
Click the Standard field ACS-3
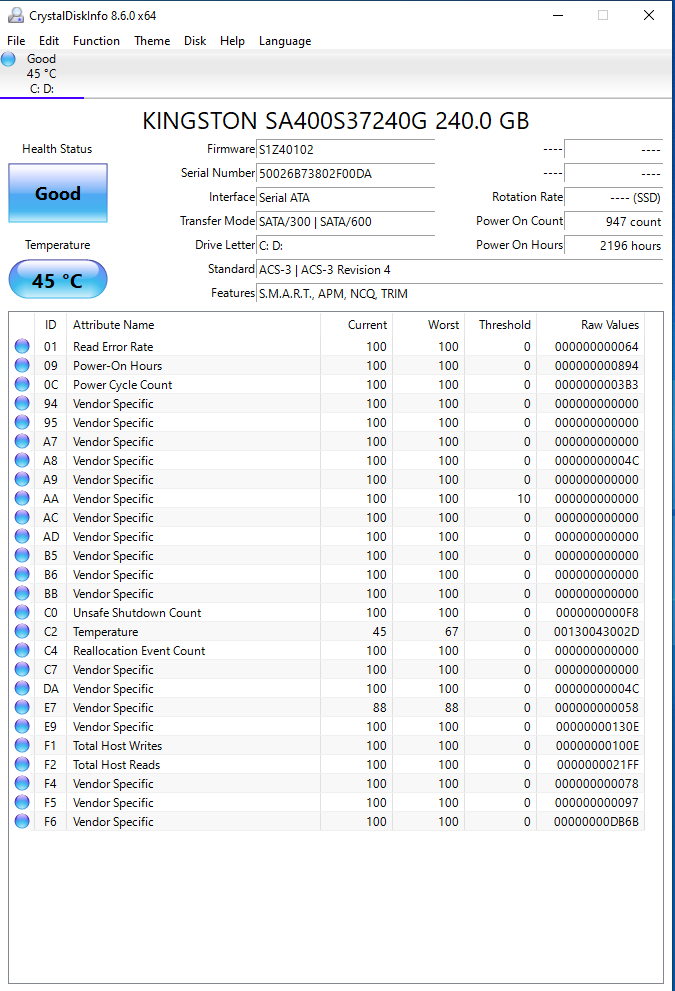click(x=459, y=270)
